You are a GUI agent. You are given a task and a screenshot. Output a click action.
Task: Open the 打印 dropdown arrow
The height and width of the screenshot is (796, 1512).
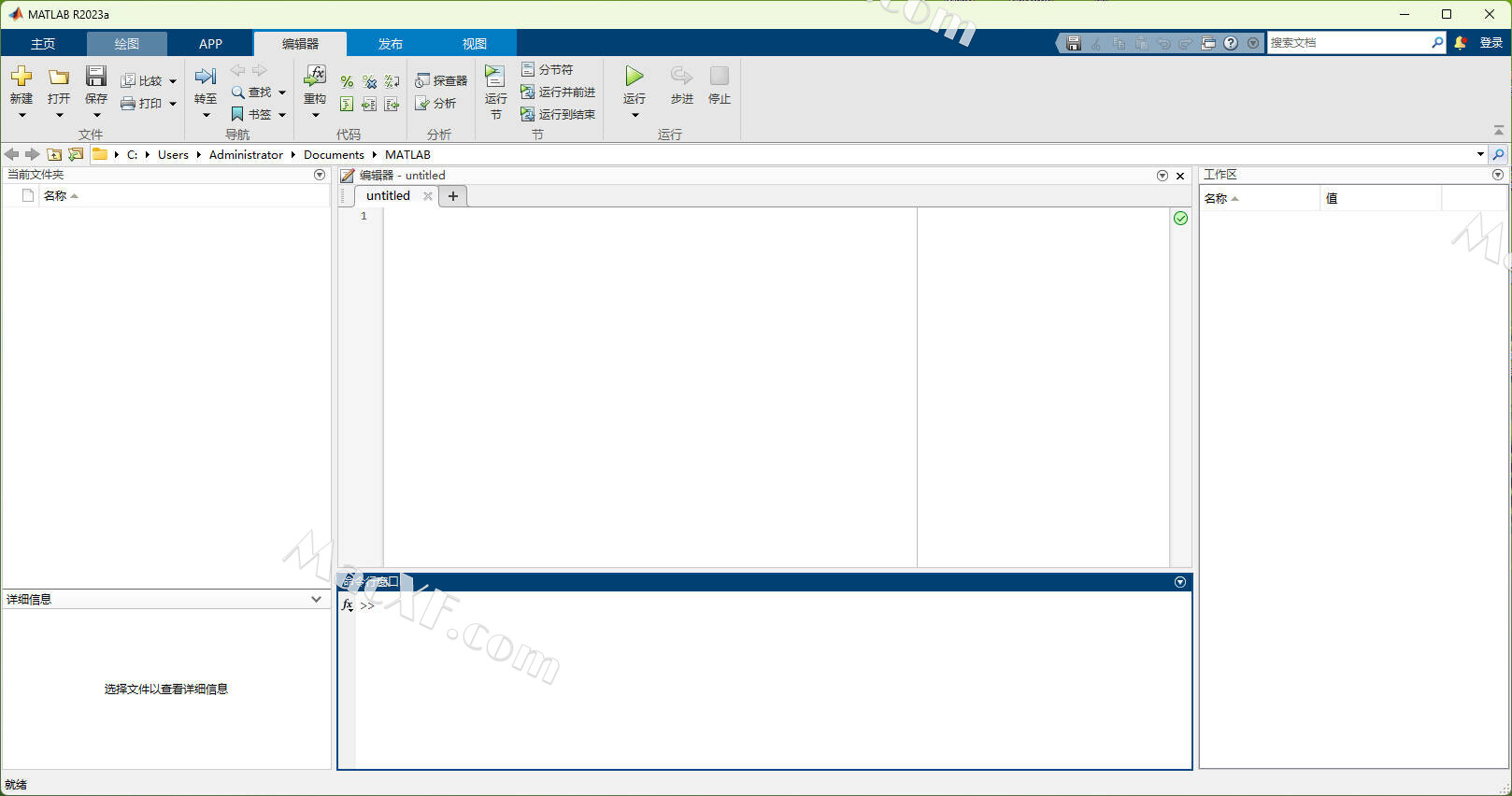(x=173, y=104)
